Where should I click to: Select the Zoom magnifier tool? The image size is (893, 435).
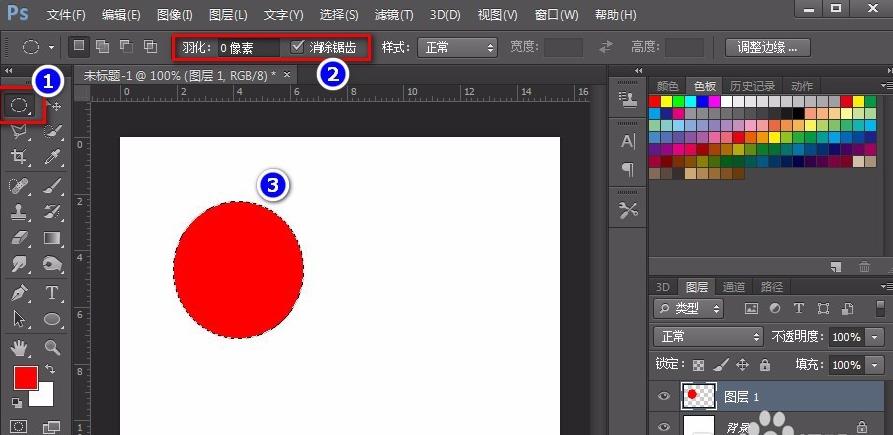(52, 347)
